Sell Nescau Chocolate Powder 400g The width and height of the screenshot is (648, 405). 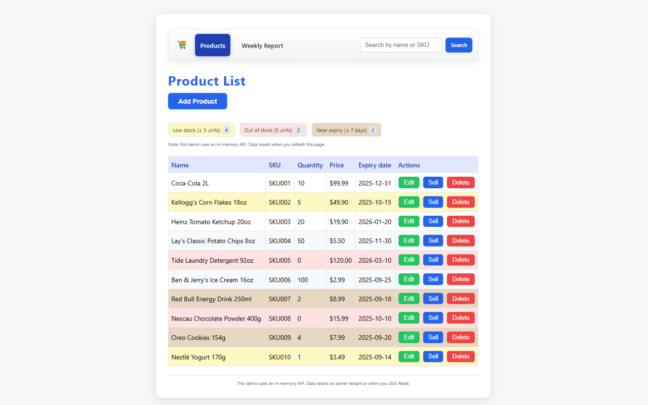[432, 318]
